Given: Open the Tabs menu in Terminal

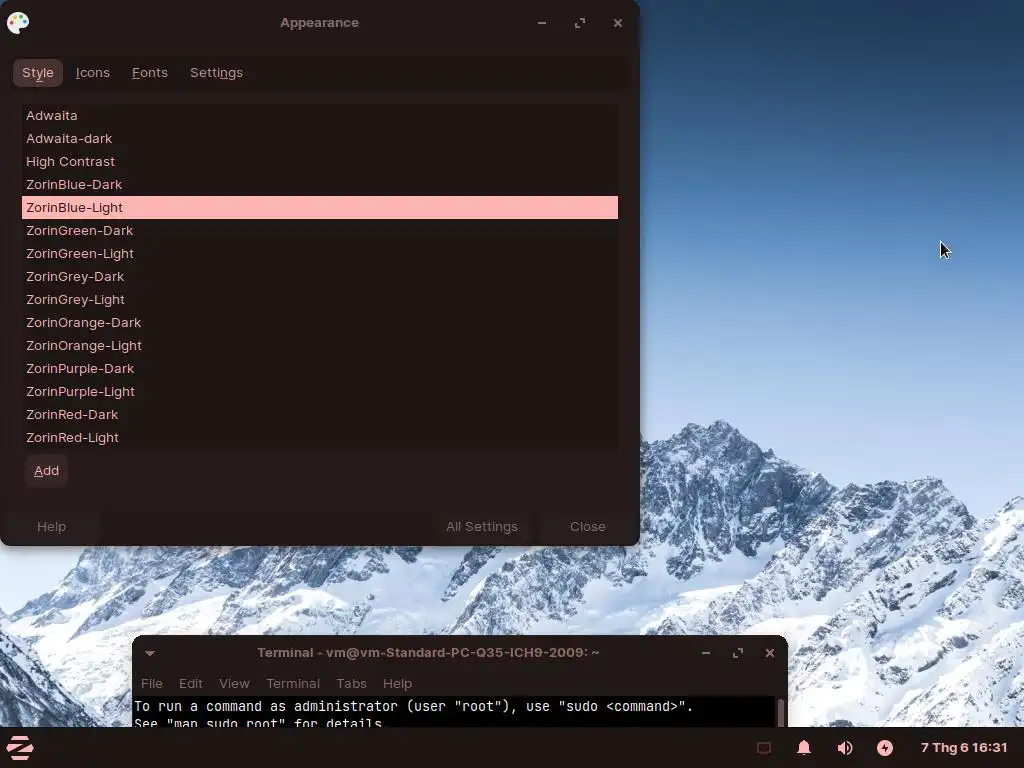Looking at the screenshot, I should [x=351, y=683].
